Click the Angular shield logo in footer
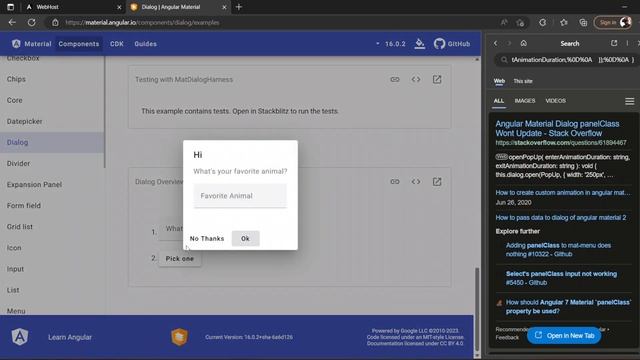The width and height of the screenshot is (640, 360). tap(20, 337)
